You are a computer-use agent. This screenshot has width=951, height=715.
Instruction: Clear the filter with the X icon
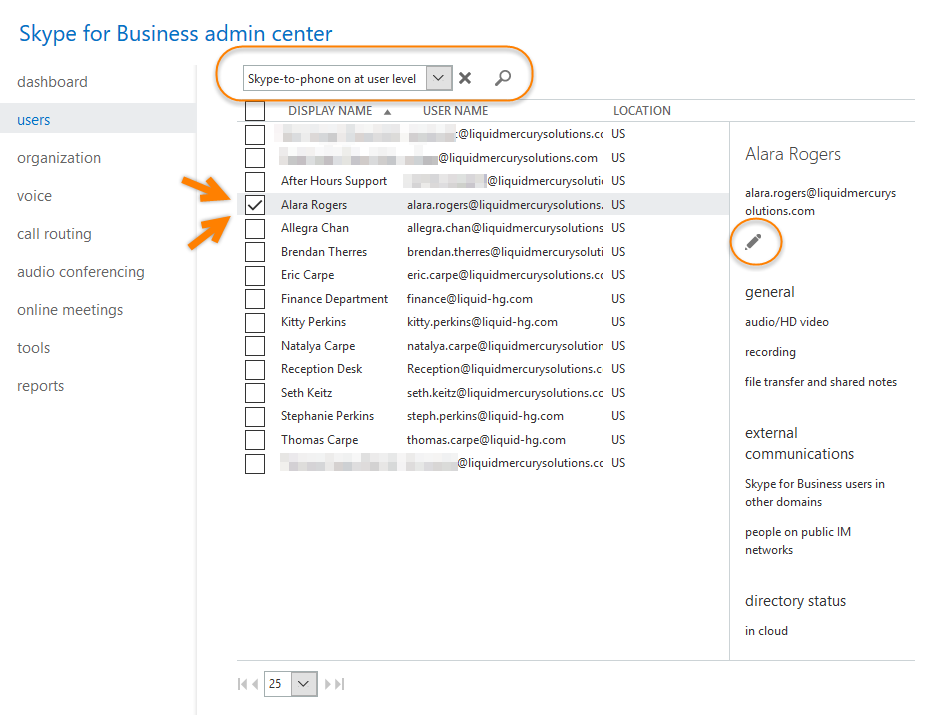[x=465, y=78]
